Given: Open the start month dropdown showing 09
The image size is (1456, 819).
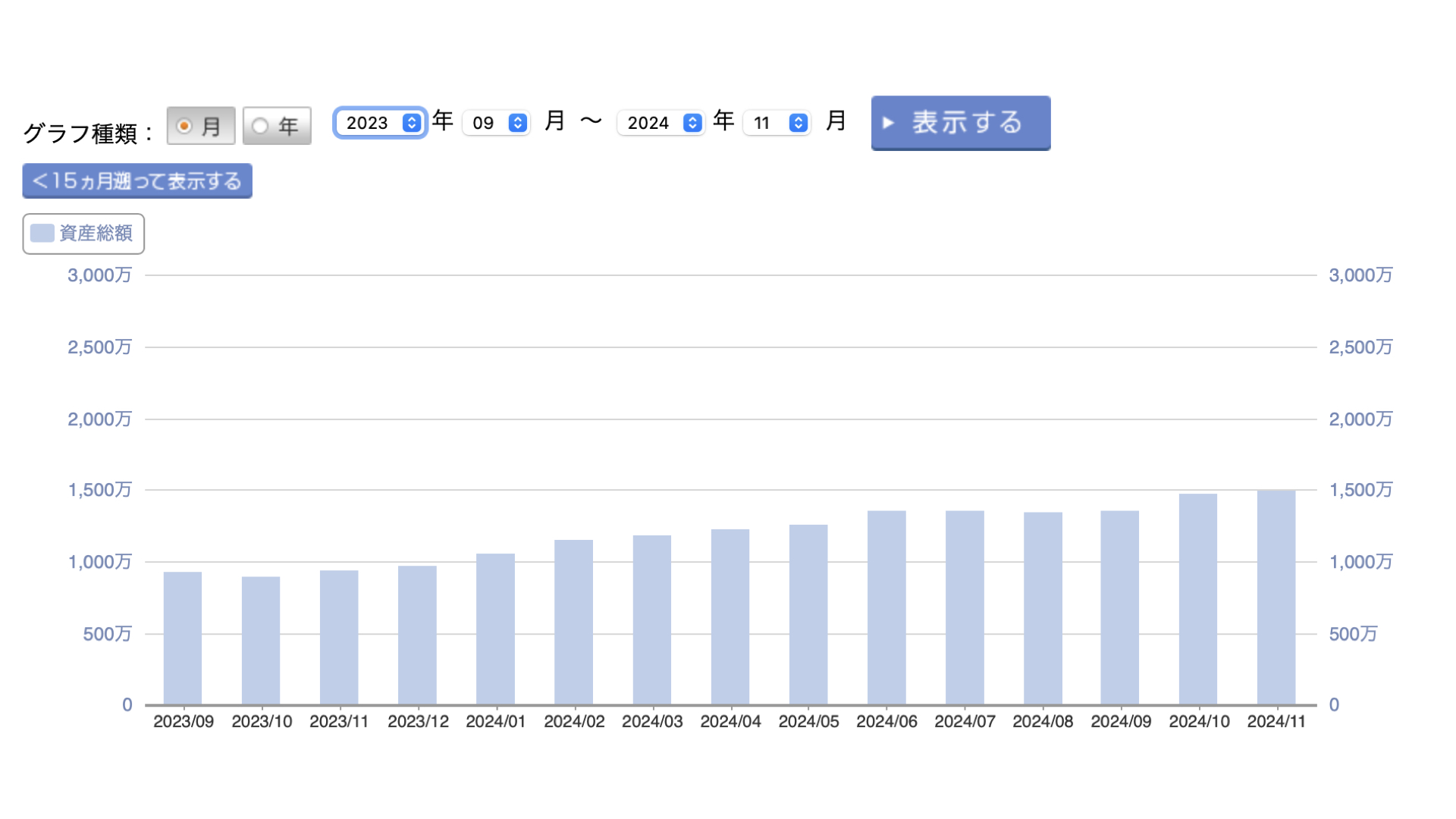Looking at the screenshot, I should 496,123.
